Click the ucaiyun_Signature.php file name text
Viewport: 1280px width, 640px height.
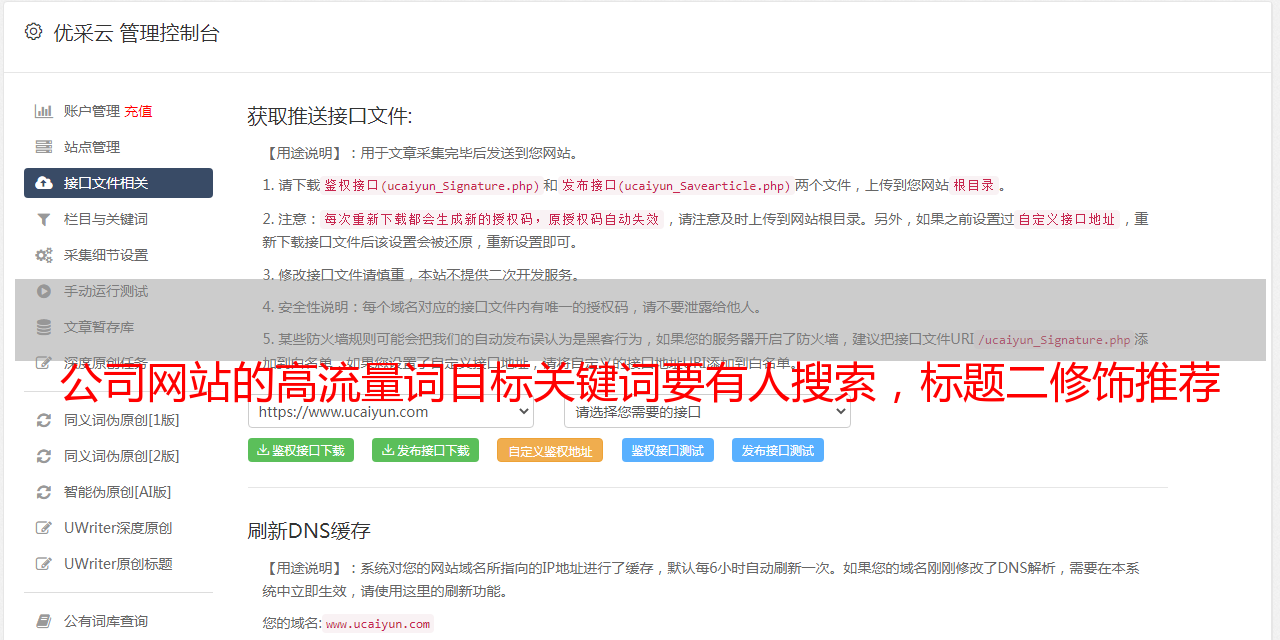coord(460,186)
